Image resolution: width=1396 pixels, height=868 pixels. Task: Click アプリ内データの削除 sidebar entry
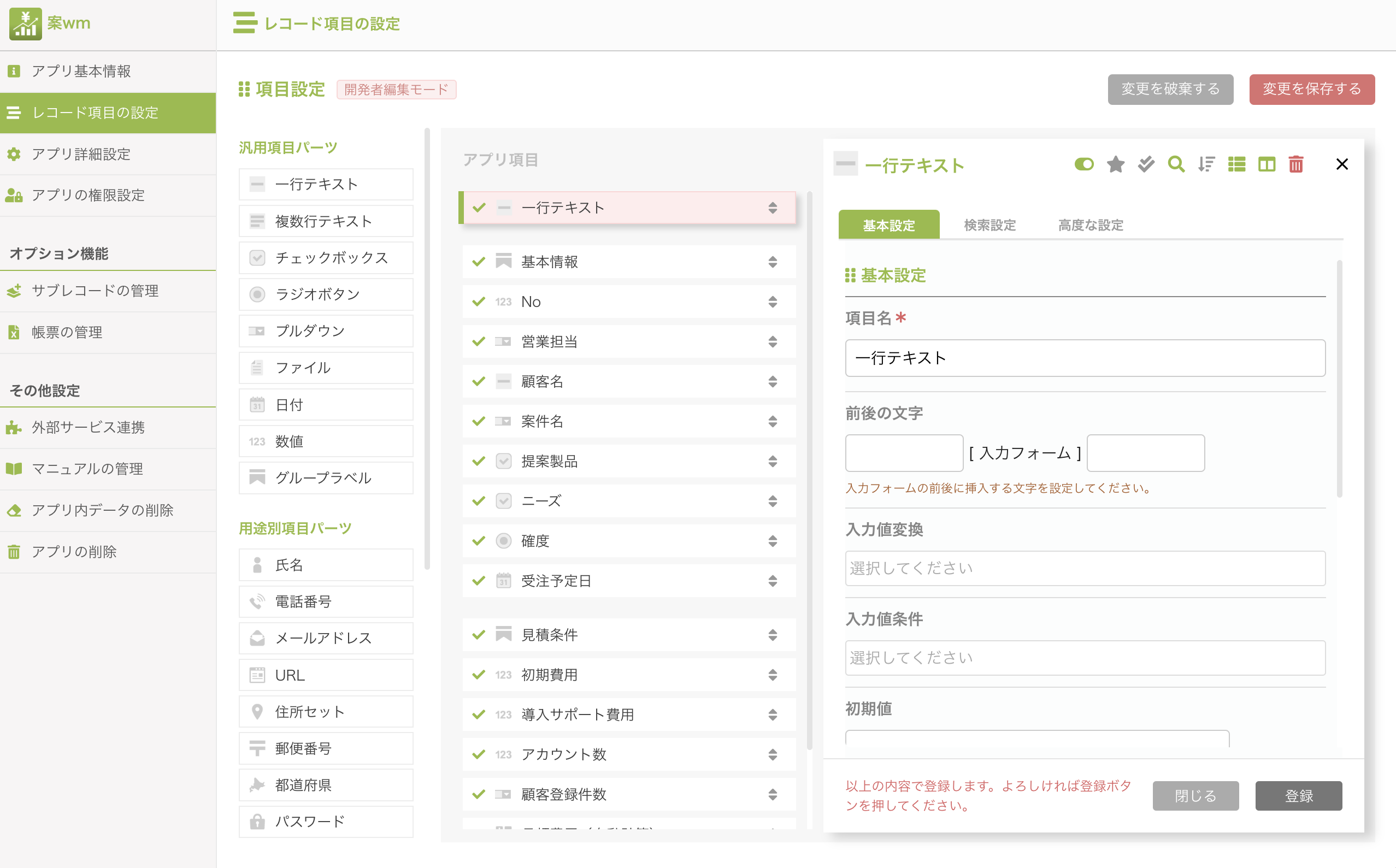pos(108,510)
